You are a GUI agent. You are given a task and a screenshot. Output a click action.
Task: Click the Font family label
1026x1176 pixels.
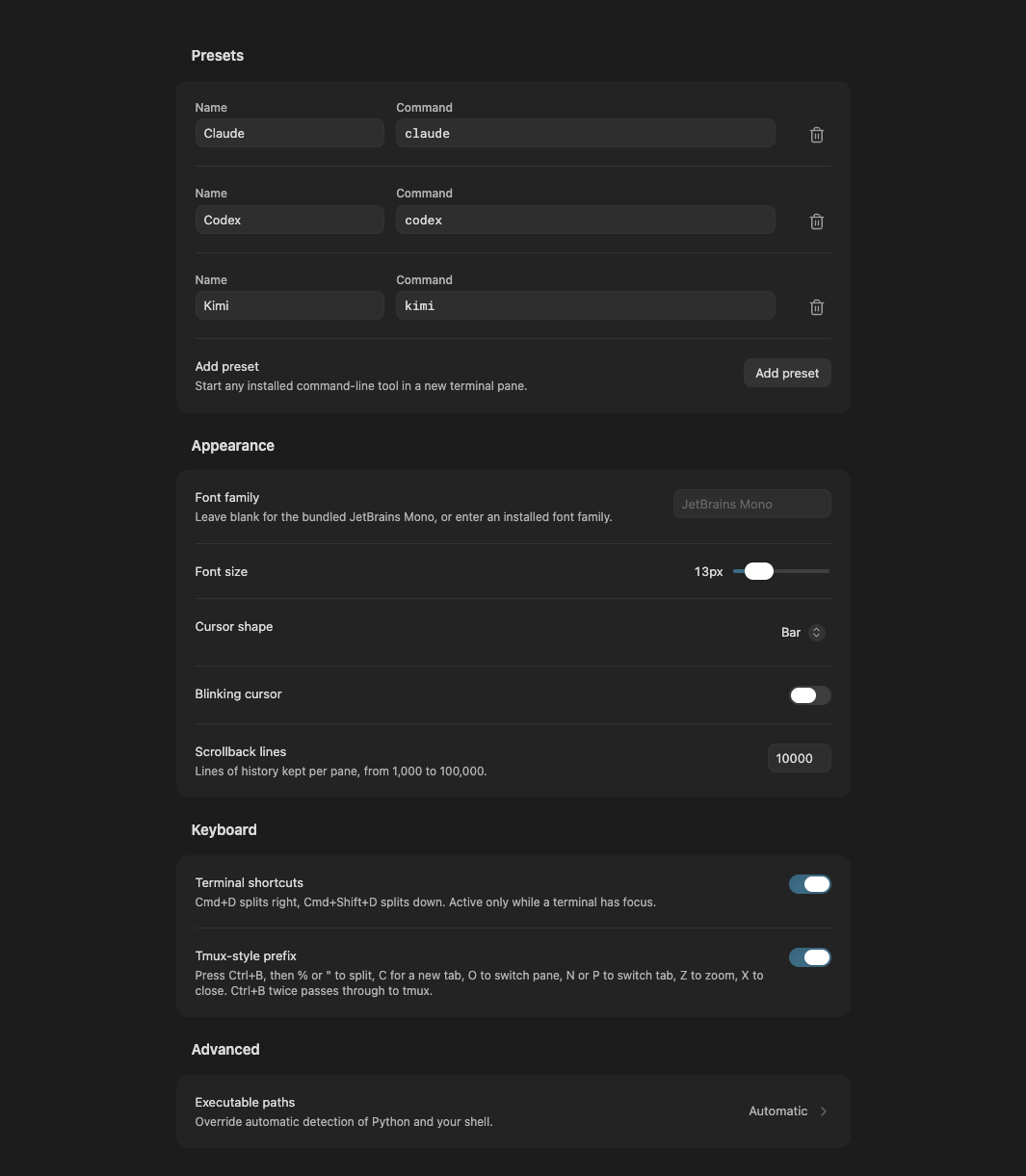227,498
